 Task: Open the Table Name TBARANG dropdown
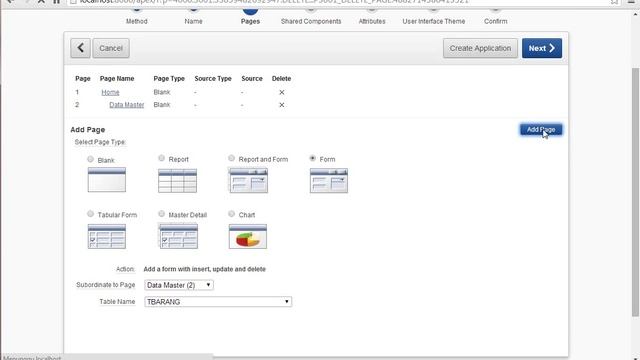pos(218,302)
